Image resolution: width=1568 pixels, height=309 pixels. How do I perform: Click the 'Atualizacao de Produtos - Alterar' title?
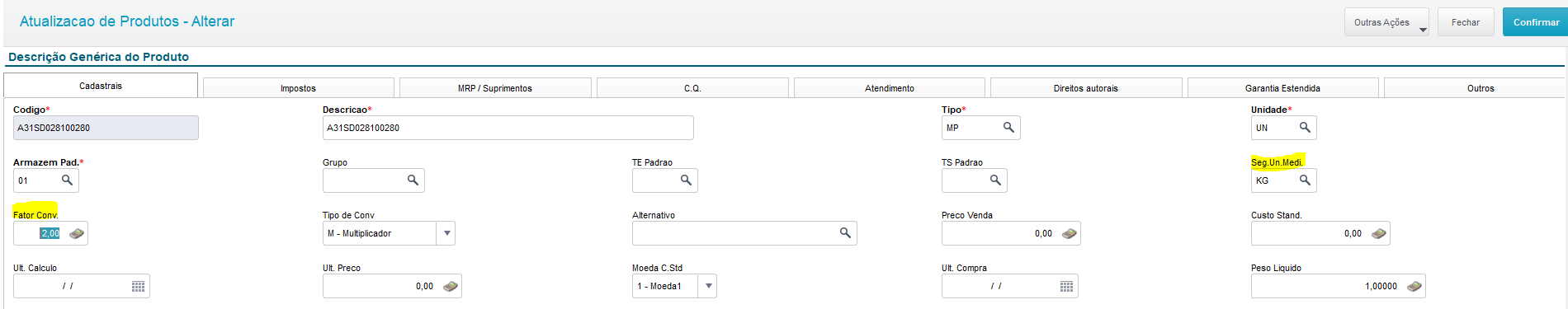127,21
